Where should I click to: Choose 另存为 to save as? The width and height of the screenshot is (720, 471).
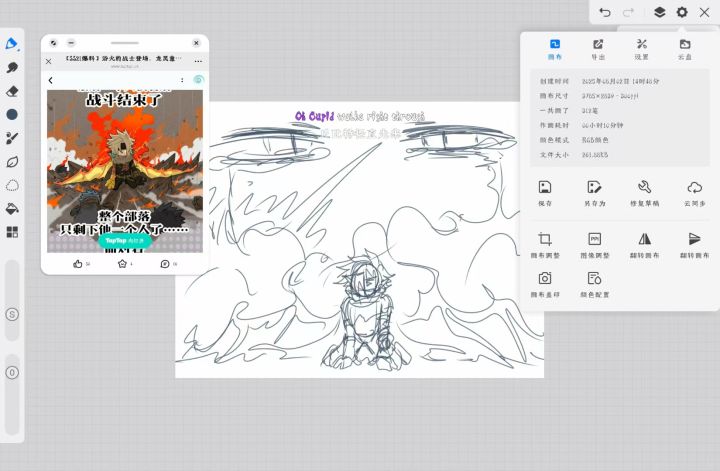click(x=594, y=193)
